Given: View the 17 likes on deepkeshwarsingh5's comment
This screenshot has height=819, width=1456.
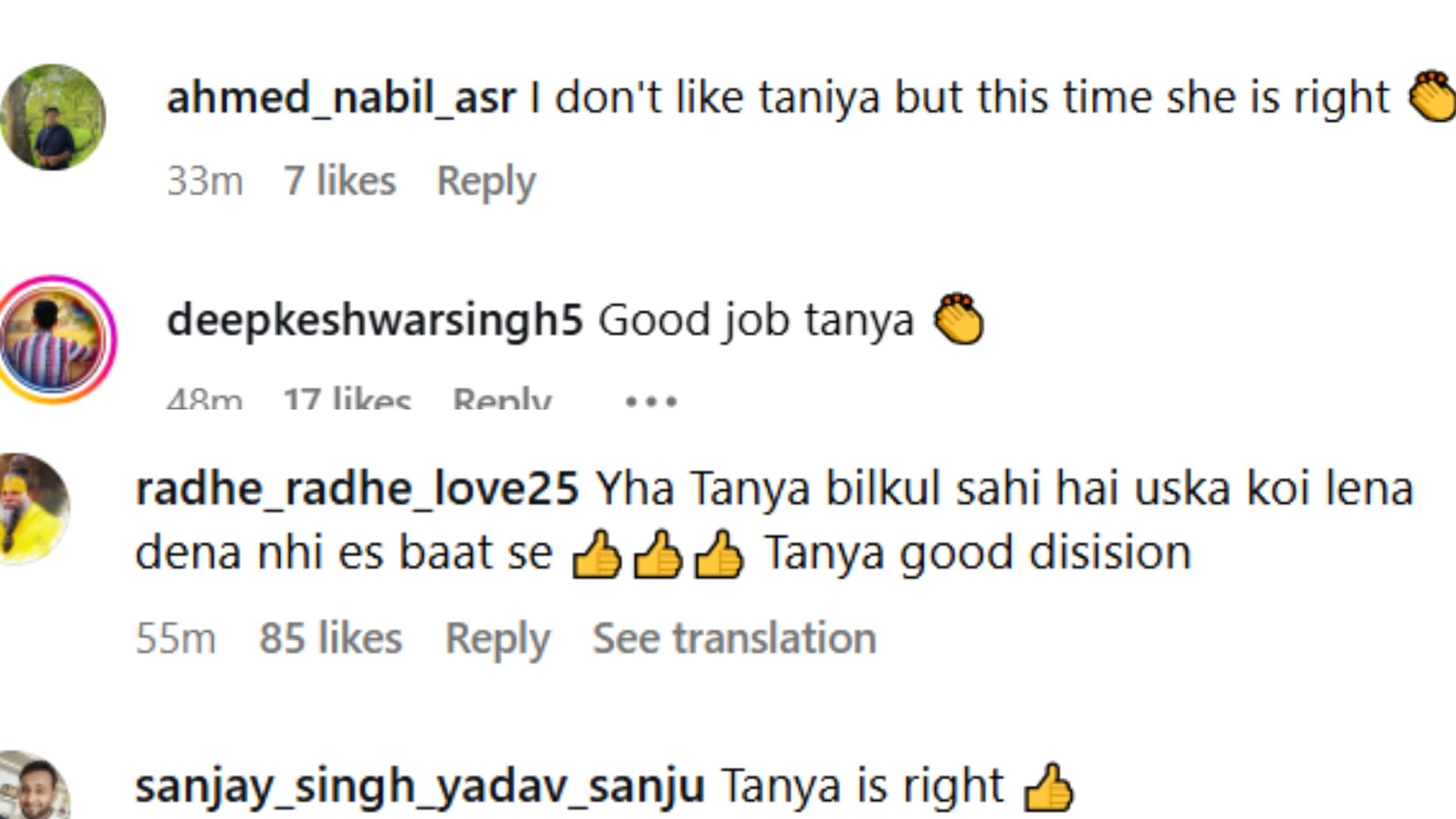Looking at the screenshot, I should click(347, 399).
